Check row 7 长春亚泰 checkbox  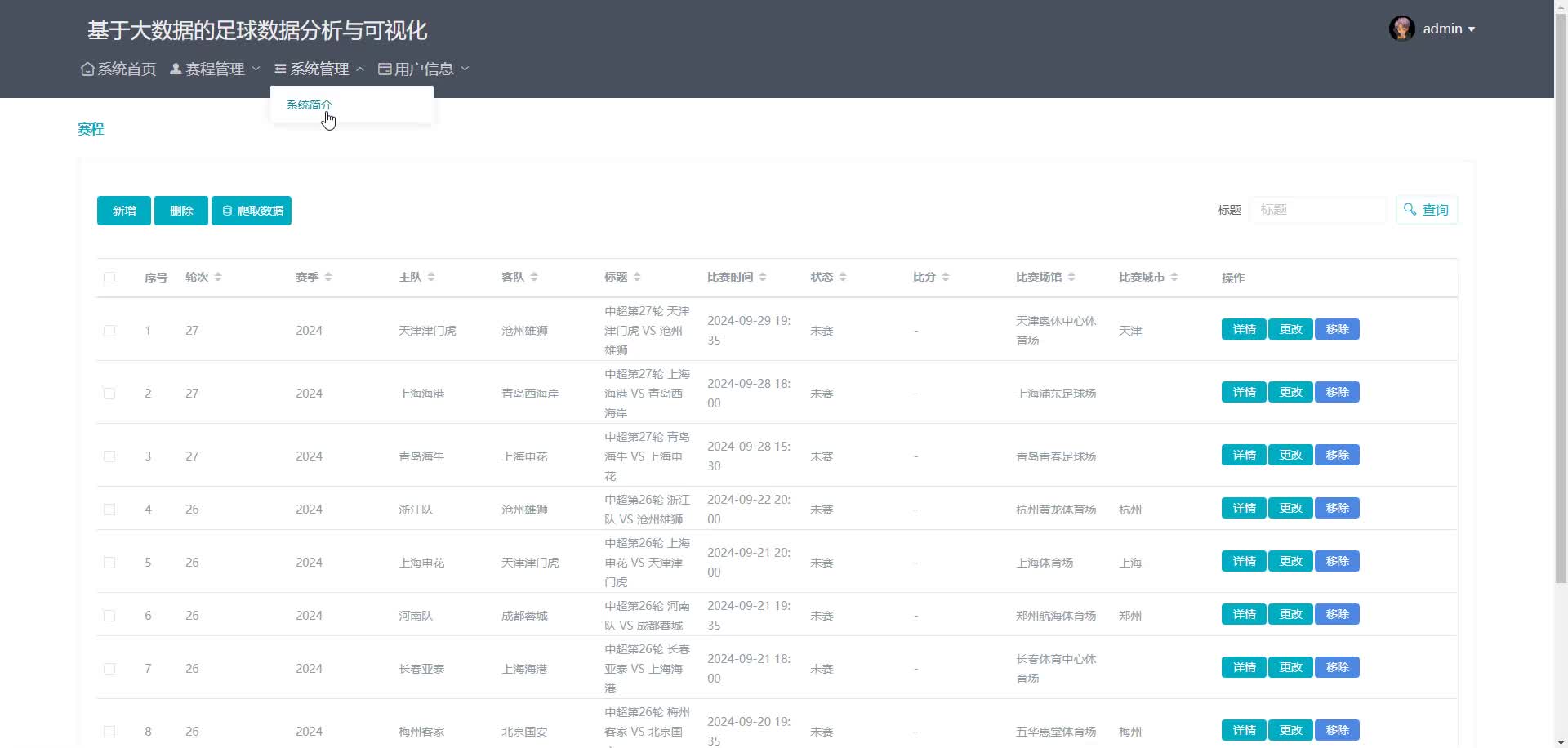coord(109,669)
